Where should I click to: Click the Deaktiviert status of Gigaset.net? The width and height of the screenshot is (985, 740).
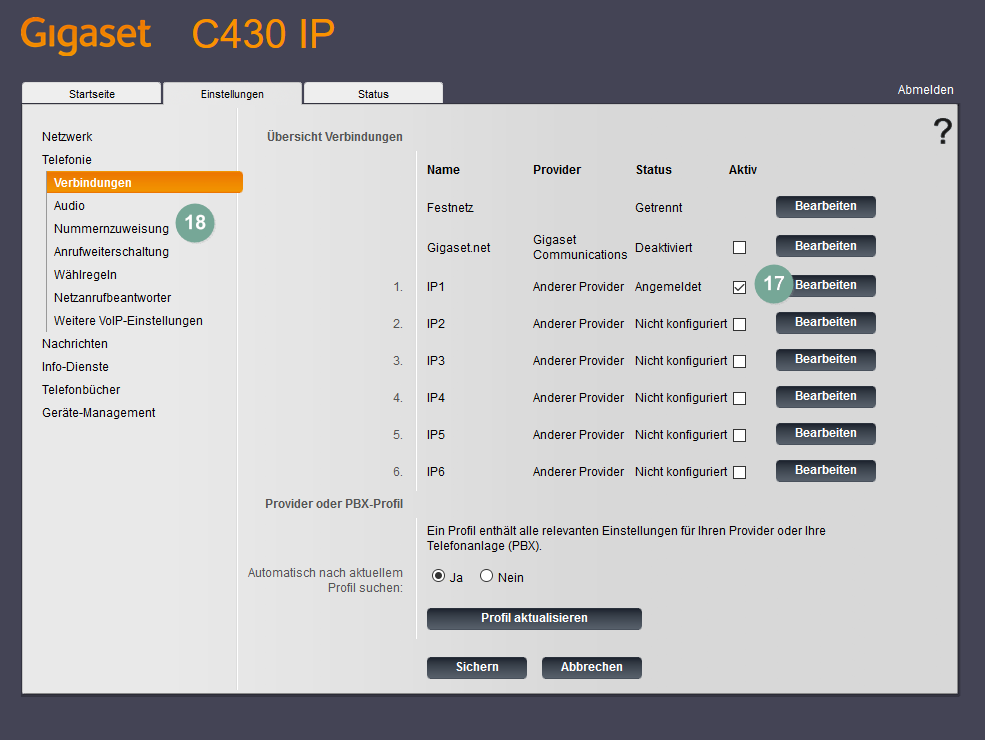click(x=663, y=248)
